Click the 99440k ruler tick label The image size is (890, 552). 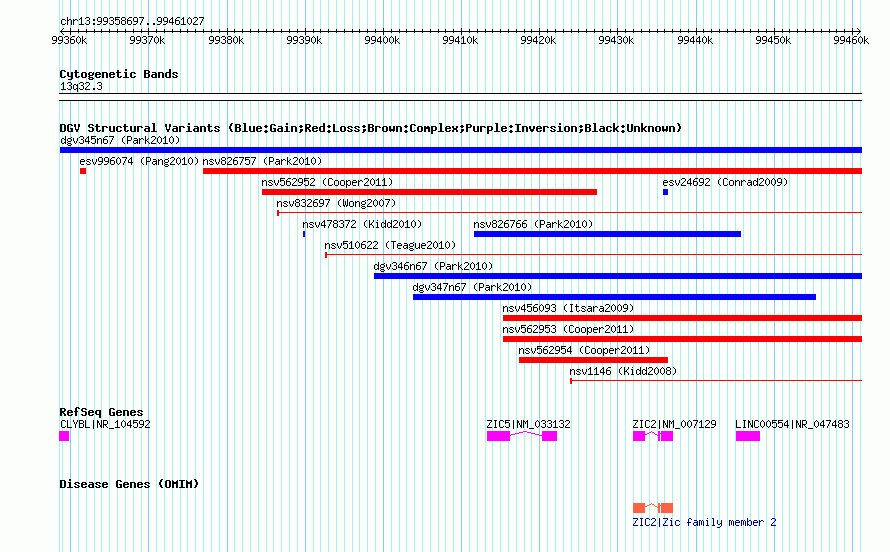pos(695,40)
